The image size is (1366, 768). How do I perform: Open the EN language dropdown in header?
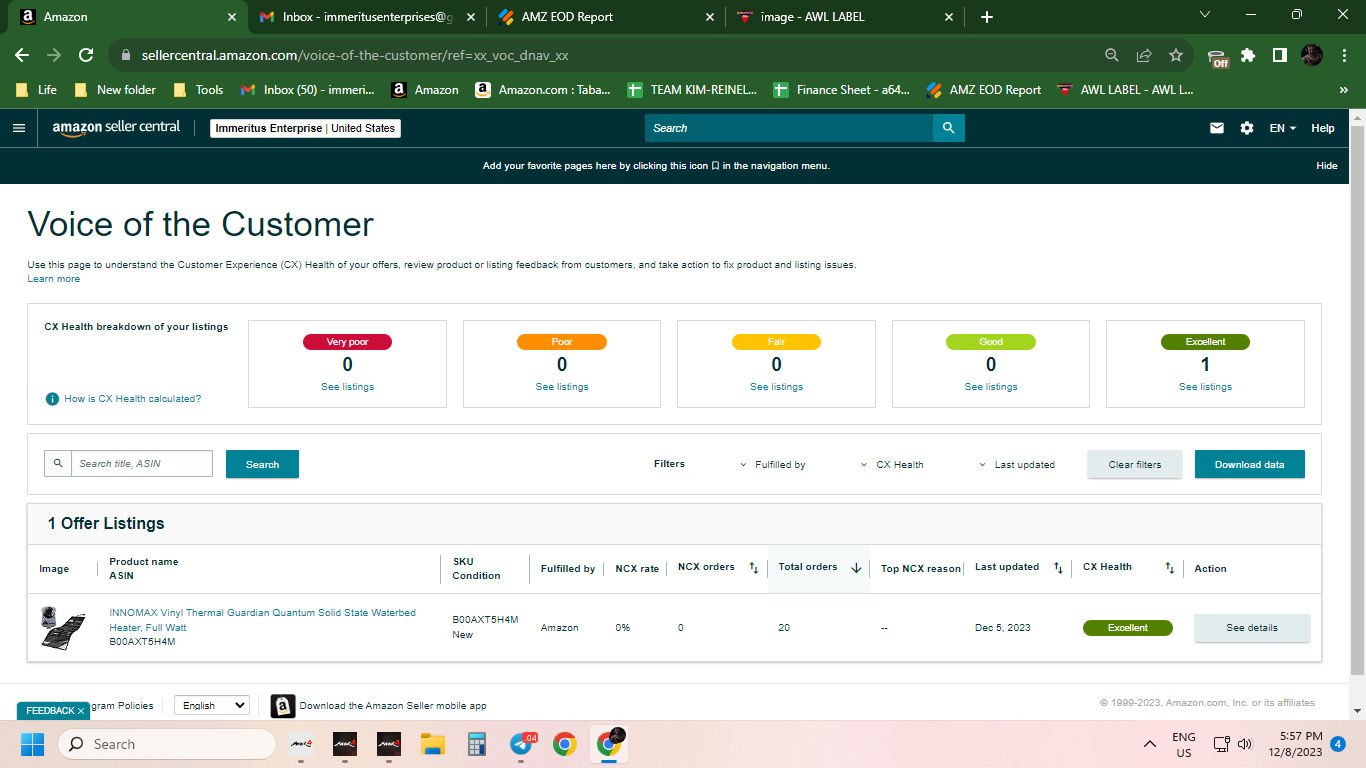click(x=1283, y=128)
